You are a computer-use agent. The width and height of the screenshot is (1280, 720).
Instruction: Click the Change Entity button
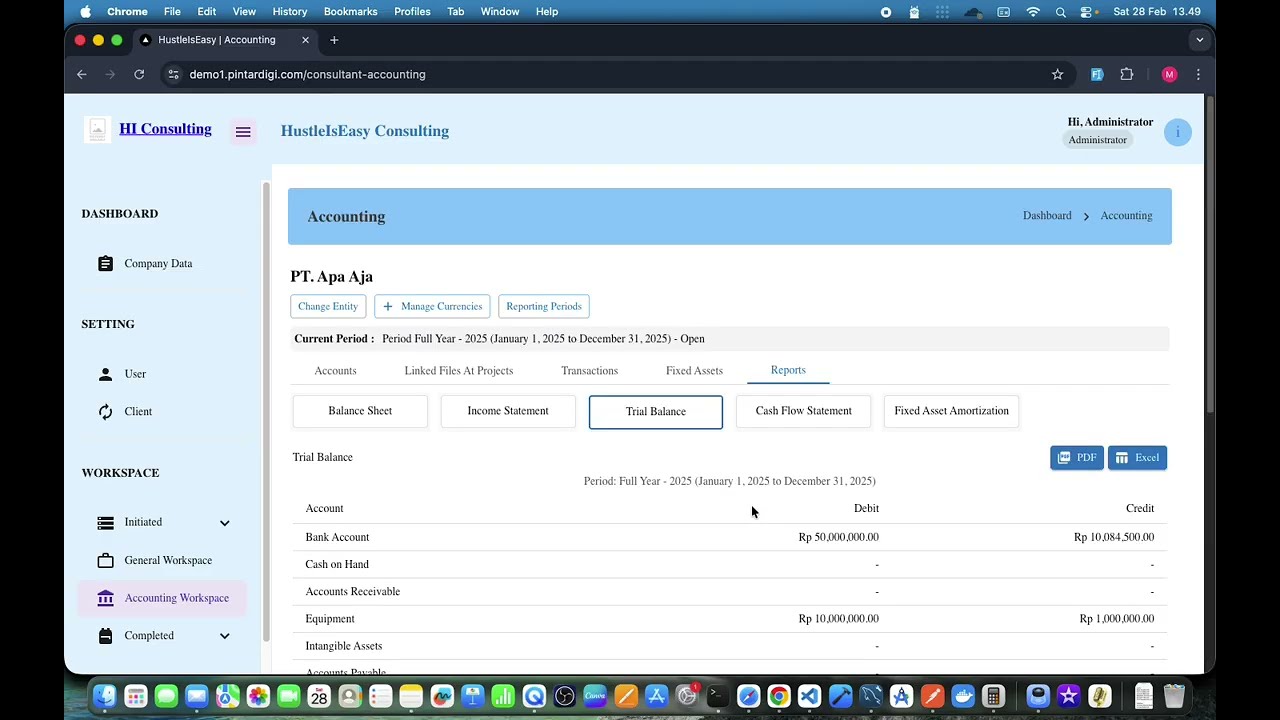click(328, 307)
